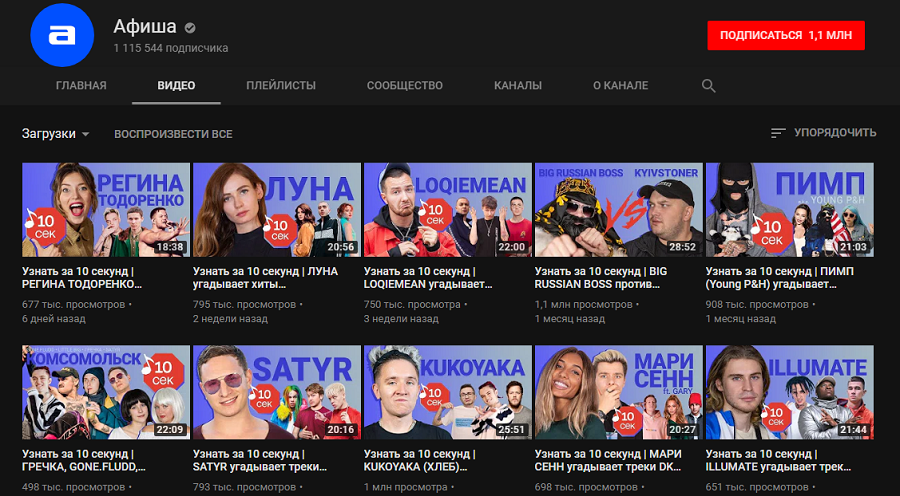Click the title 'BIG RUSSIAN BOSS против...'
The image size is (900, 496).
coord(601,278)
